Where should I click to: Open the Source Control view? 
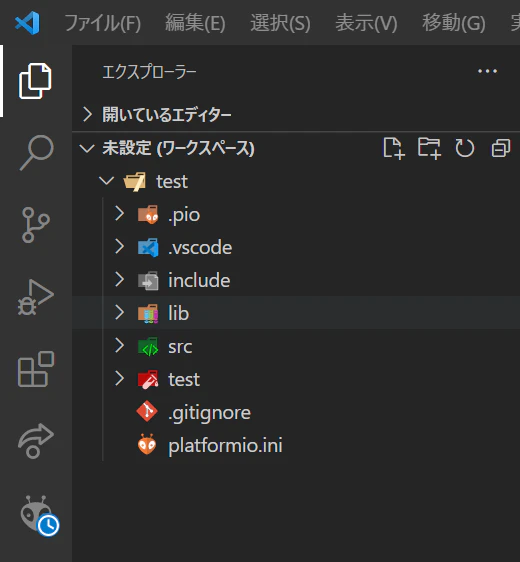click(35, 225)
